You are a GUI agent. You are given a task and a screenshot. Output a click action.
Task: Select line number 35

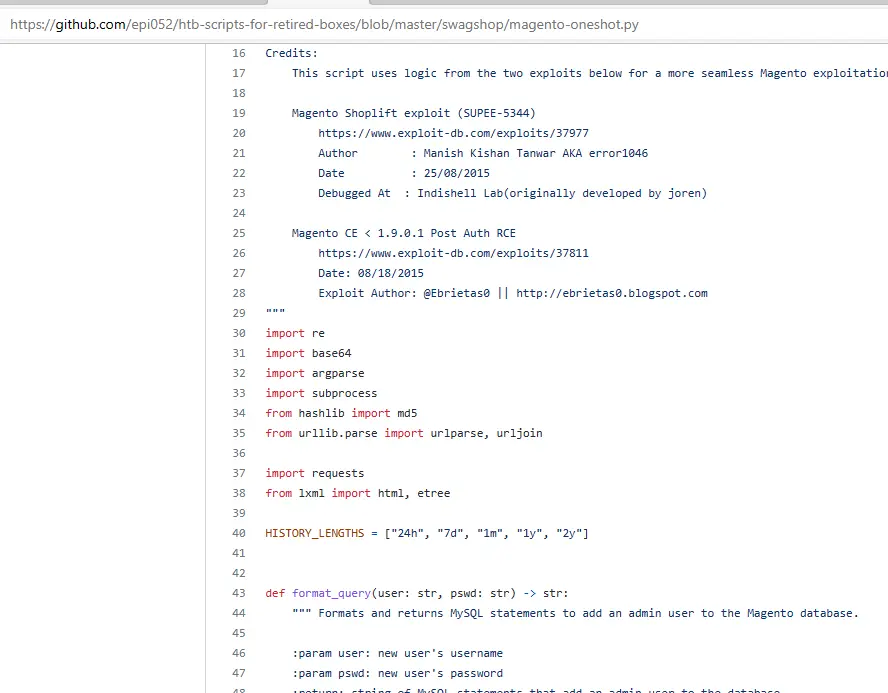tap(239, 433)
